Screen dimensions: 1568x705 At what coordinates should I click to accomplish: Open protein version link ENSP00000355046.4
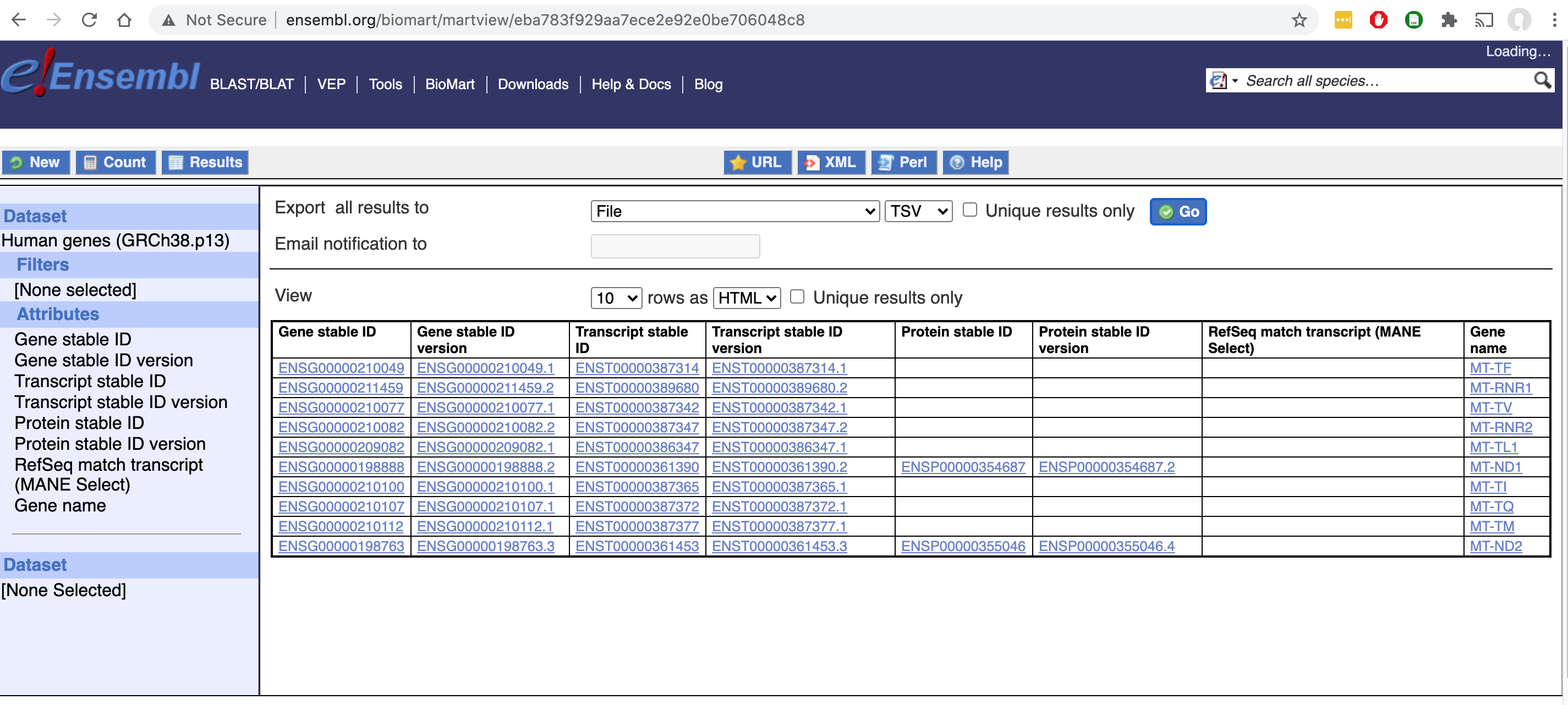pyautogui.click(x=1106, y=546)
